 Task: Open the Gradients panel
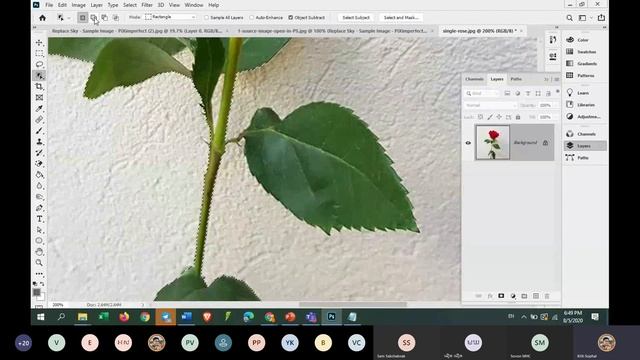[x=582, y=64]
